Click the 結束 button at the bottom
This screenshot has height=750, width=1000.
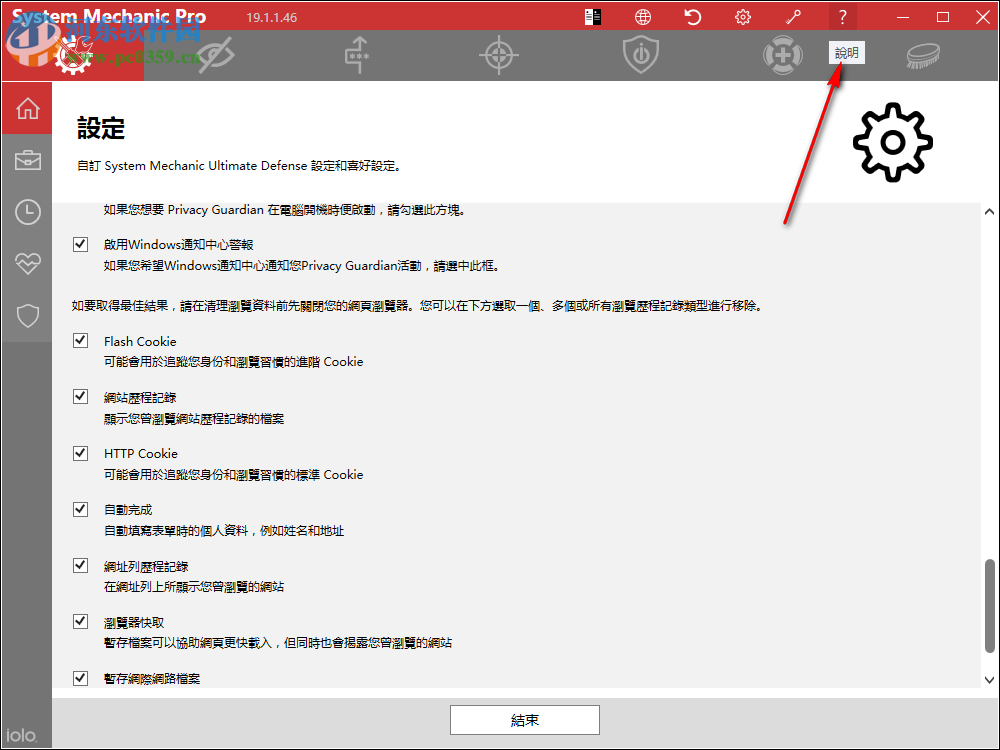[x=525, y=719]
